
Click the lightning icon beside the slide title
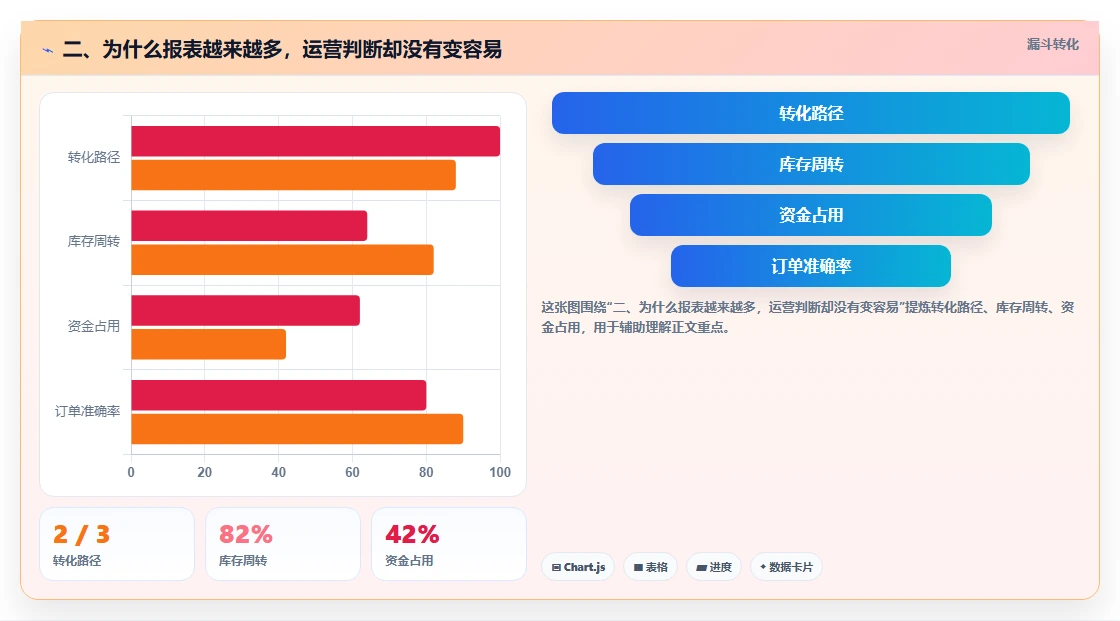coord(48,50)
